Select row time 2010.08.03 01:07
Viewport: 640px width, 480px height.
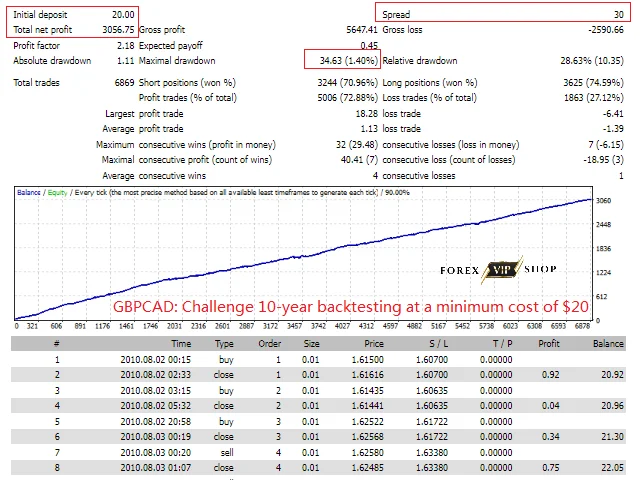(x=156, y=468)
